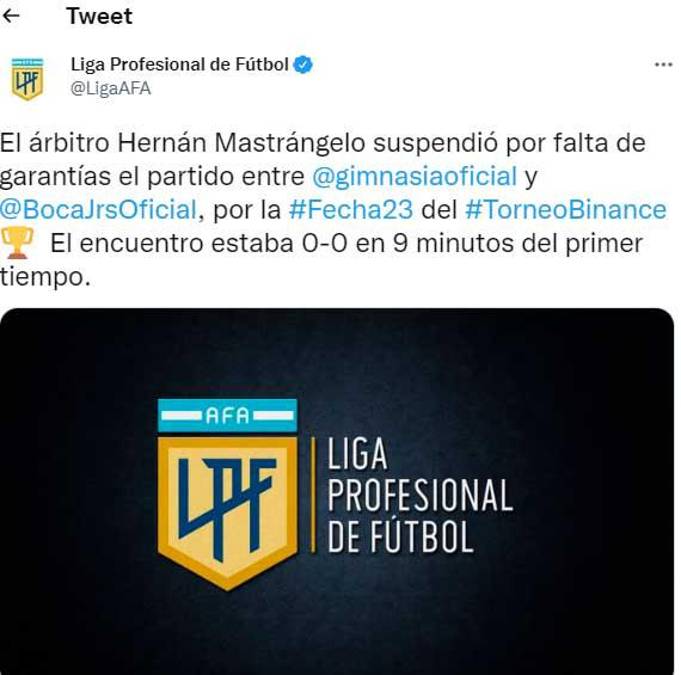This screenshot has width=681, height=675.
Task: Click the gold divider line in the logo
Action: click(312, 496)
